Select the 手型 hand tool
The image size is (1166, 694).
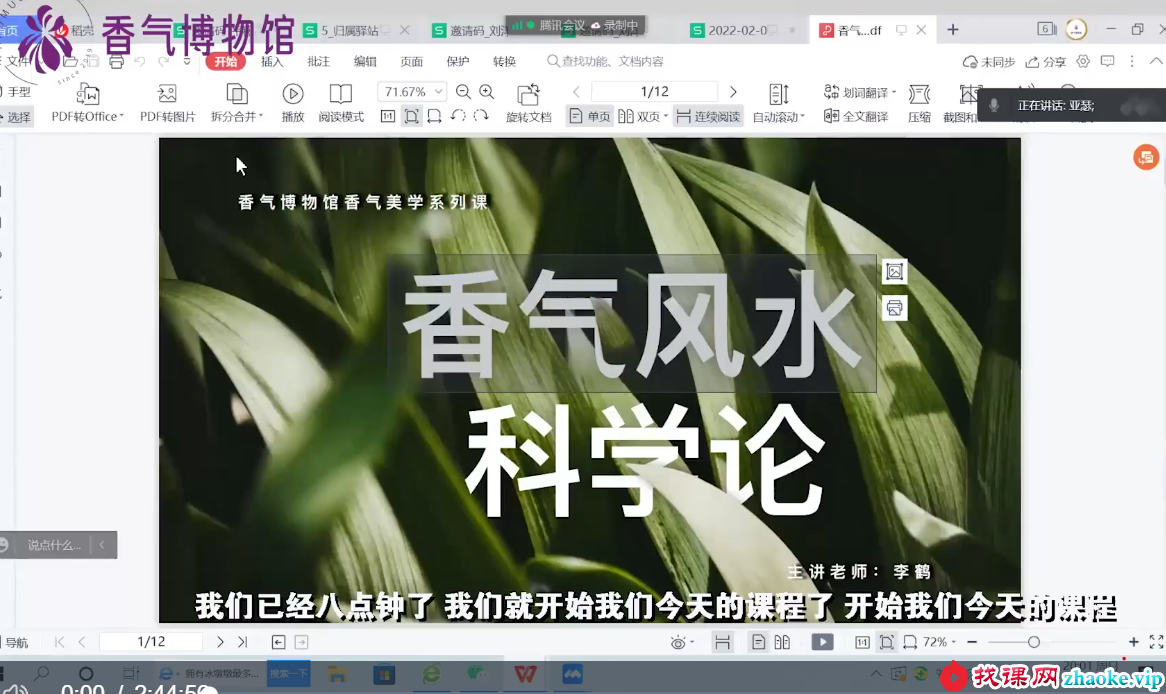(16, 91)
